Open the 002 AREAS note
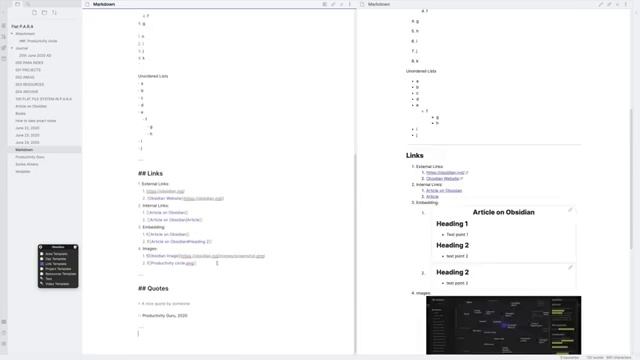The width and height of the screenshot is (640, 360). pyautogui.click(x=25, y=77)
